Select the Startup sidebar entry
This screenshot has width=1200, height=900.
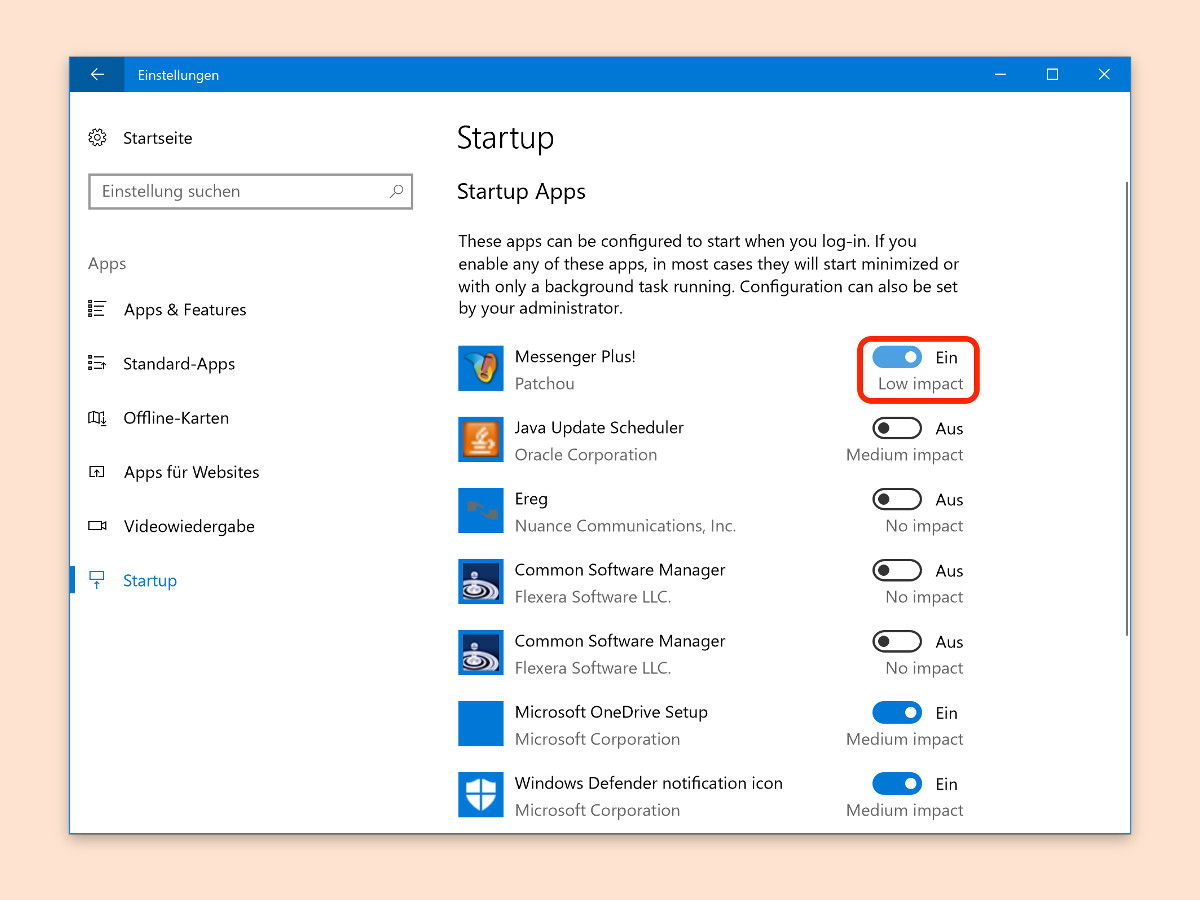click(150, 580)
